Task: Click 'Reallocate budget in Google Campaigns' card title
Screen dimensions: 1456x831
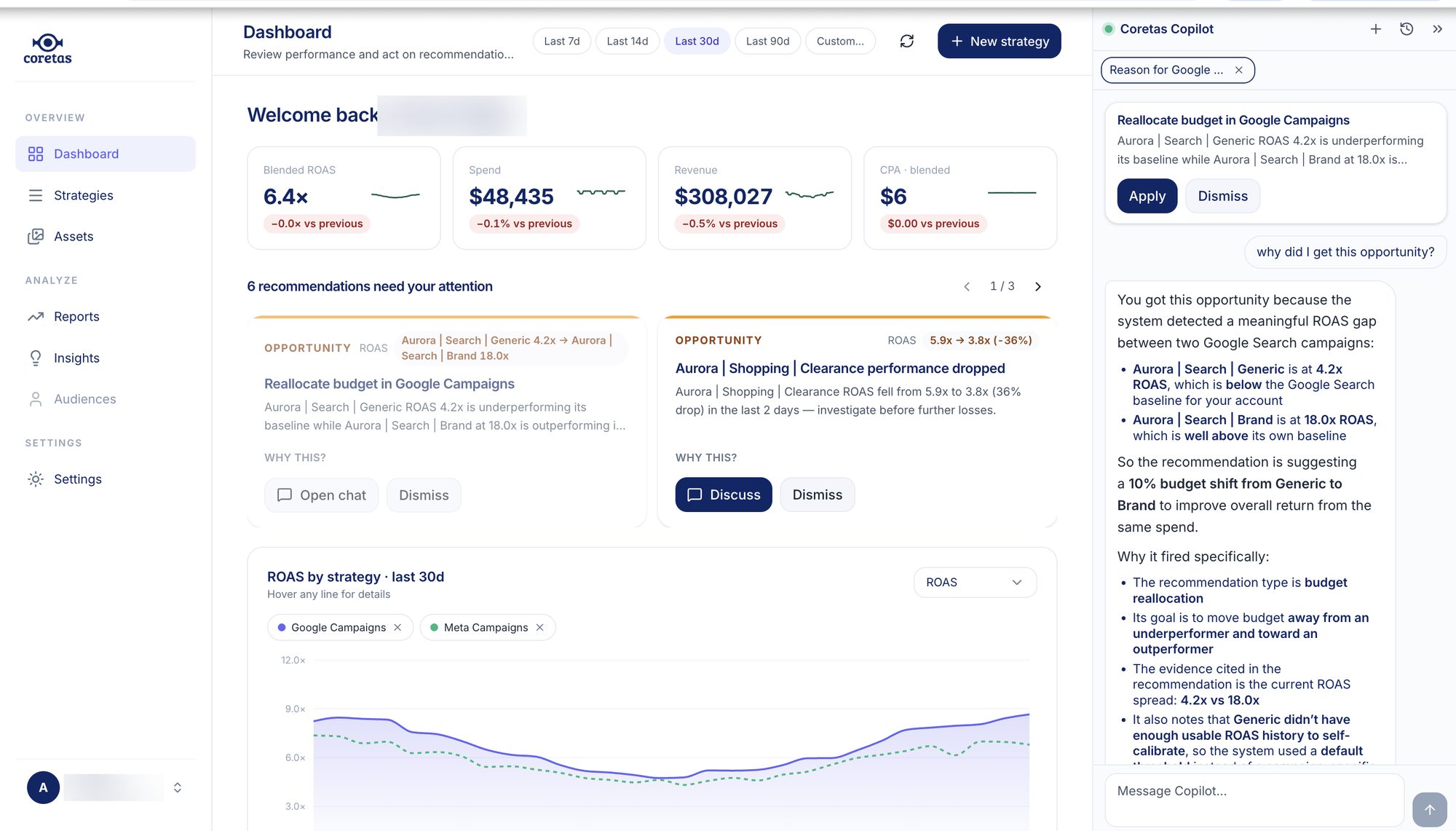Action: point(389,384)
